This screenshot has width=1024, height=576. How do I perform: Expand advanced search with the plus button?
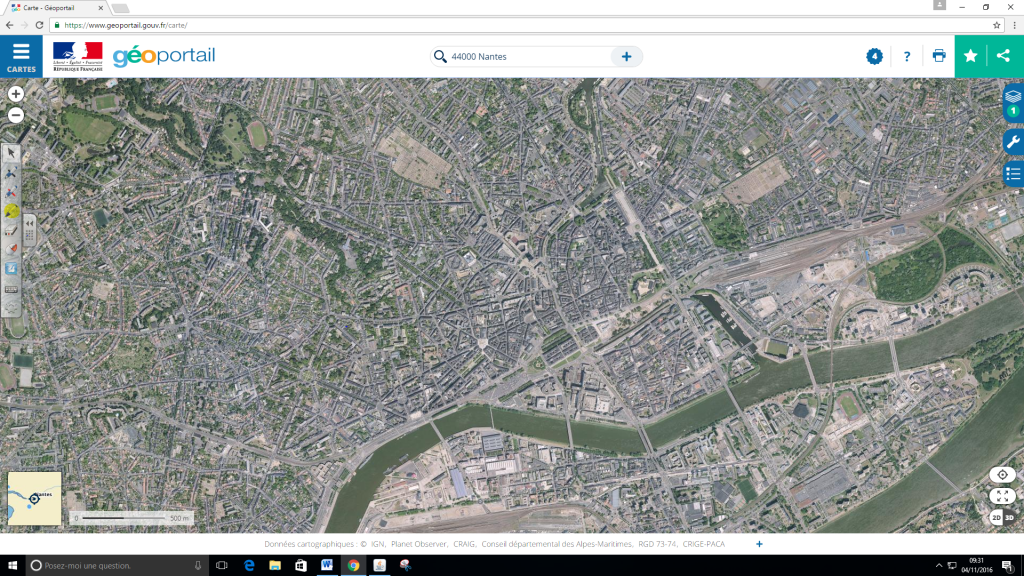click(627, 57)
